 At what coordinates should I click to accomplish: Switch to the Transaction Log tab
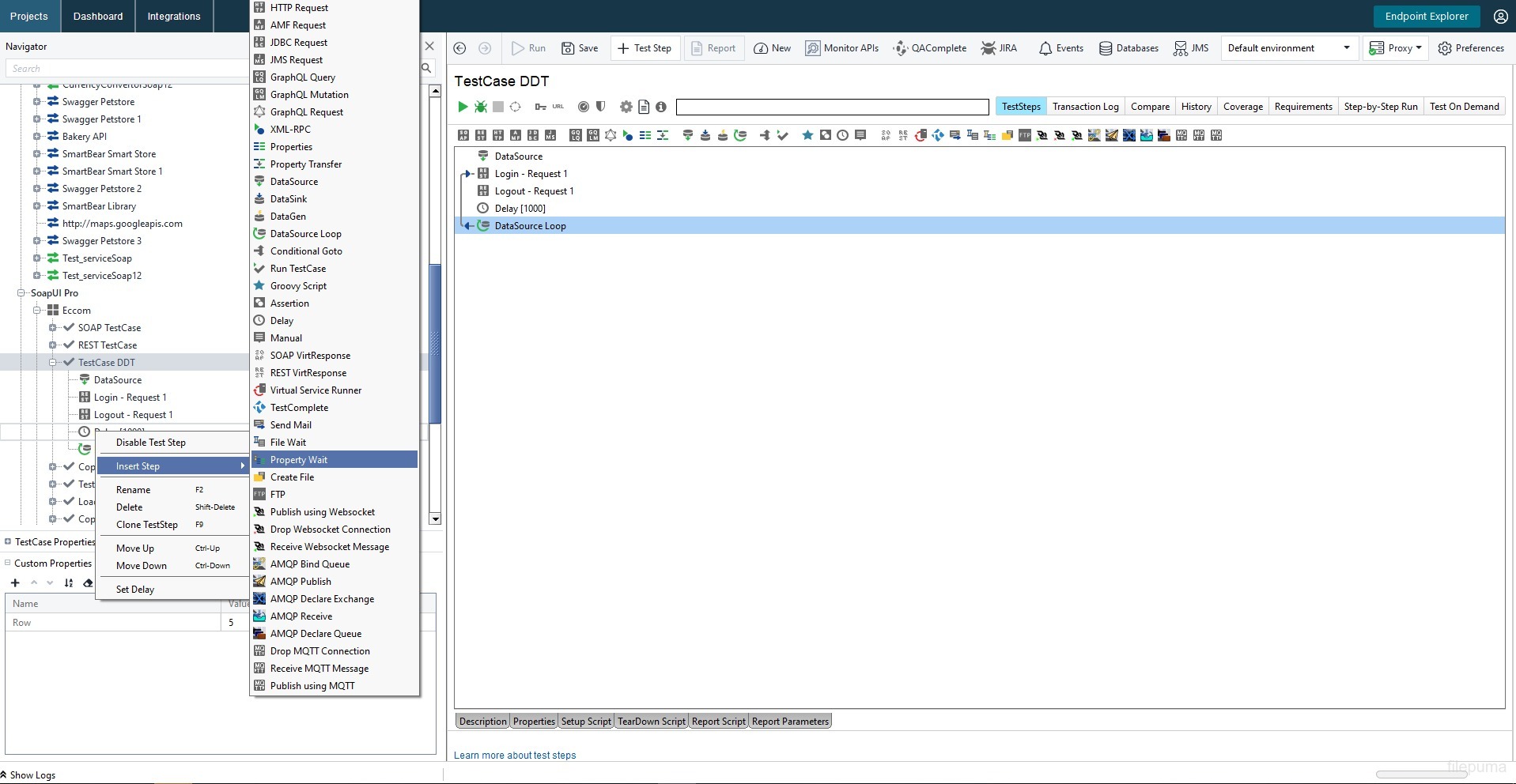point(1085,107)
